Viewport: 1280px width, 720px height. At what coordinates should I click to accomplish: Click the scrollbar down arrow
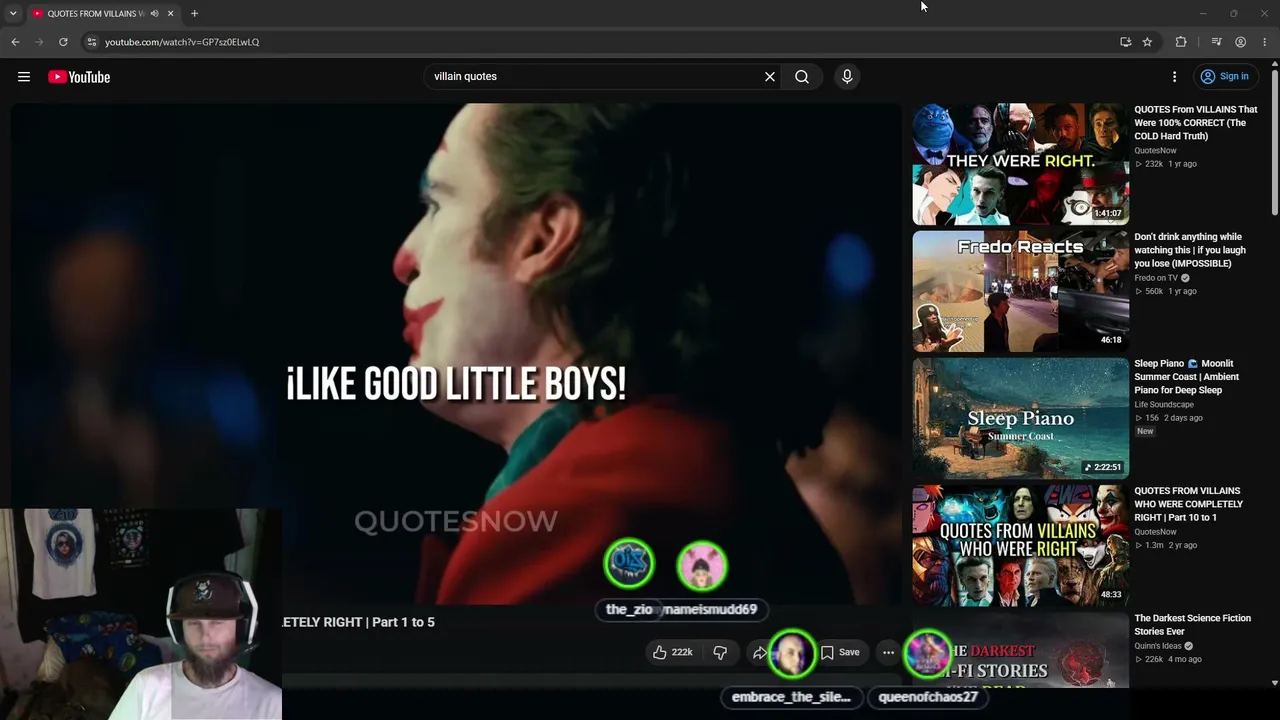pos(1274,683)
